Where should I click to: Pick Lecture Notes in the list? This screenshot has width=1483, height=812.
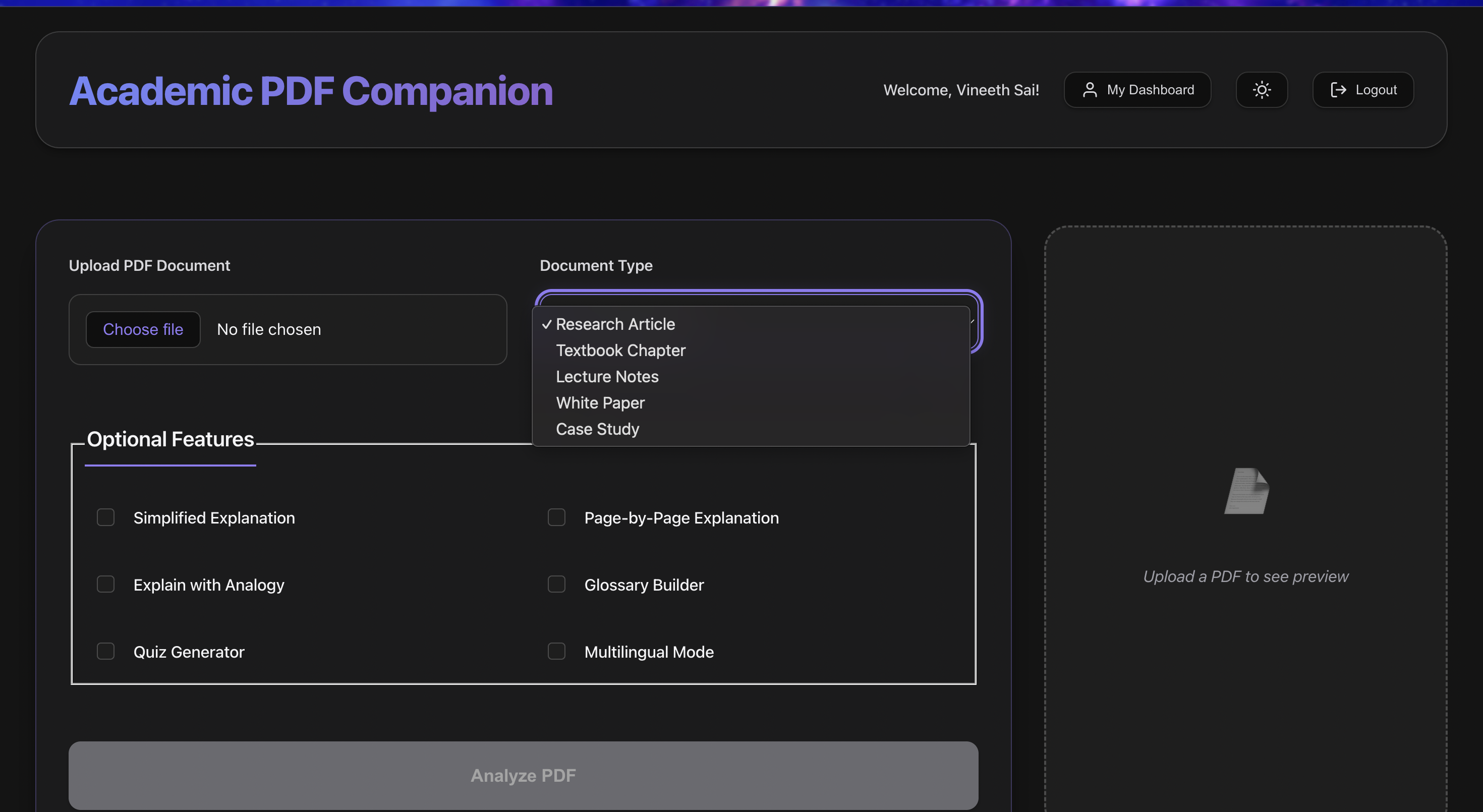pos(607,376)
